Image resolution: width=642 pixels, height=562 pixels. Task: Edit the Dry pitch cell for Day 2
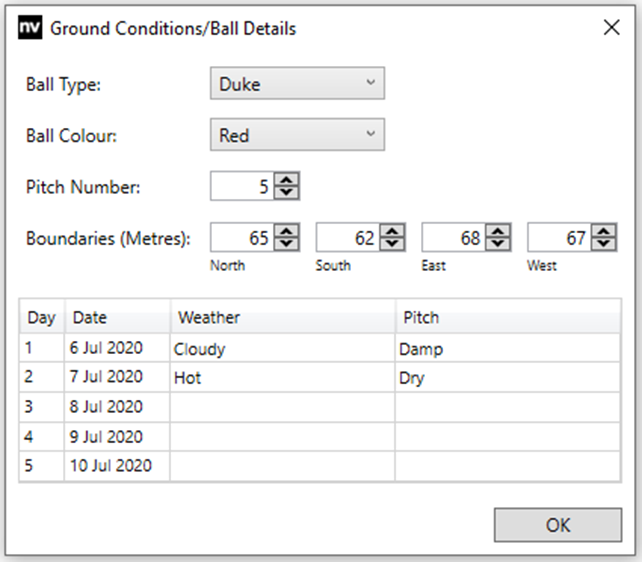(x=507, y=379)
